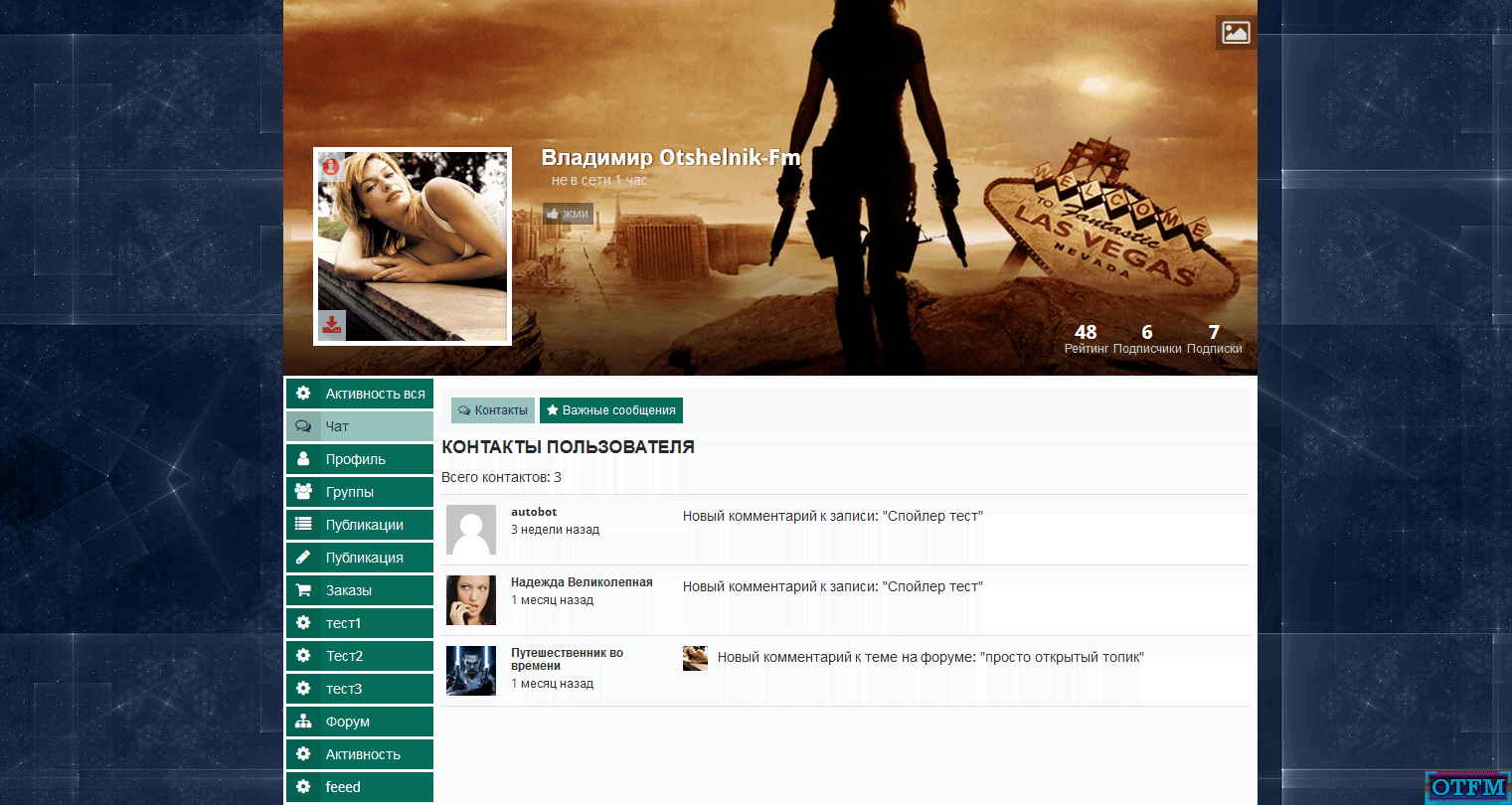
Task: Click the cover image change icon
Action: pos(1236,32)
